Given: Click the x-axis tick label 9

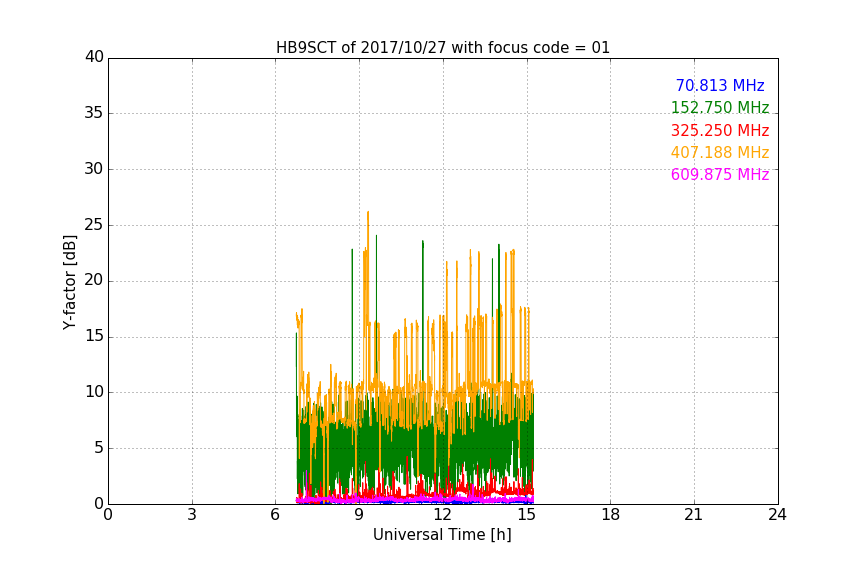Looking at the screenshot, I should [x=359, y=515].
